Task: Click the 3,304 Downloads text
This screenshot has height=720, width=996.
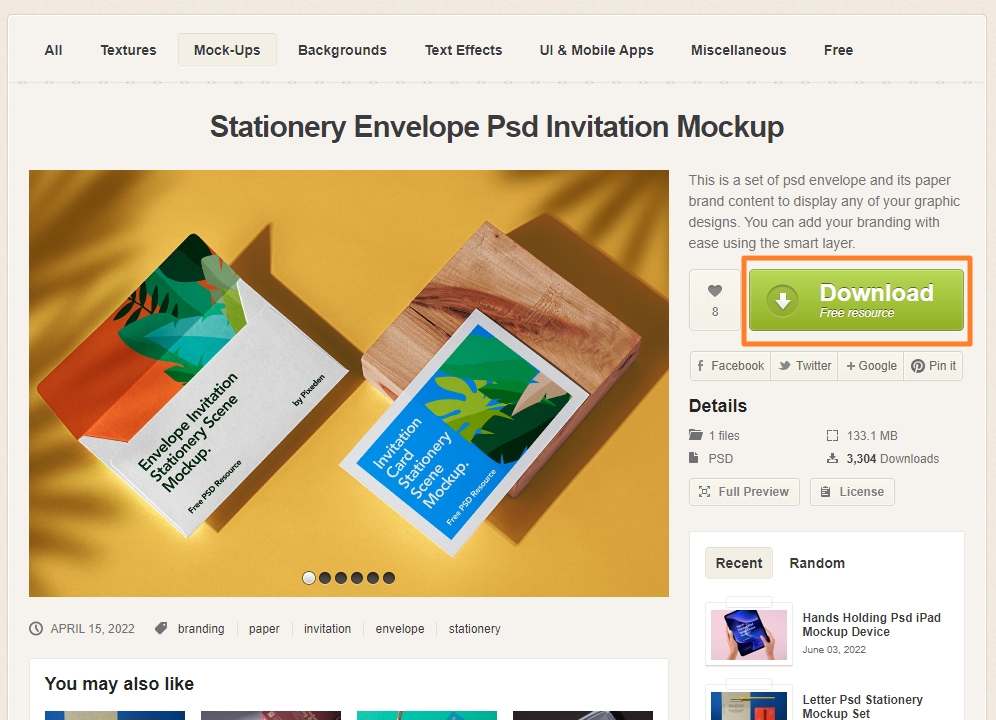Action: [892, 459]
